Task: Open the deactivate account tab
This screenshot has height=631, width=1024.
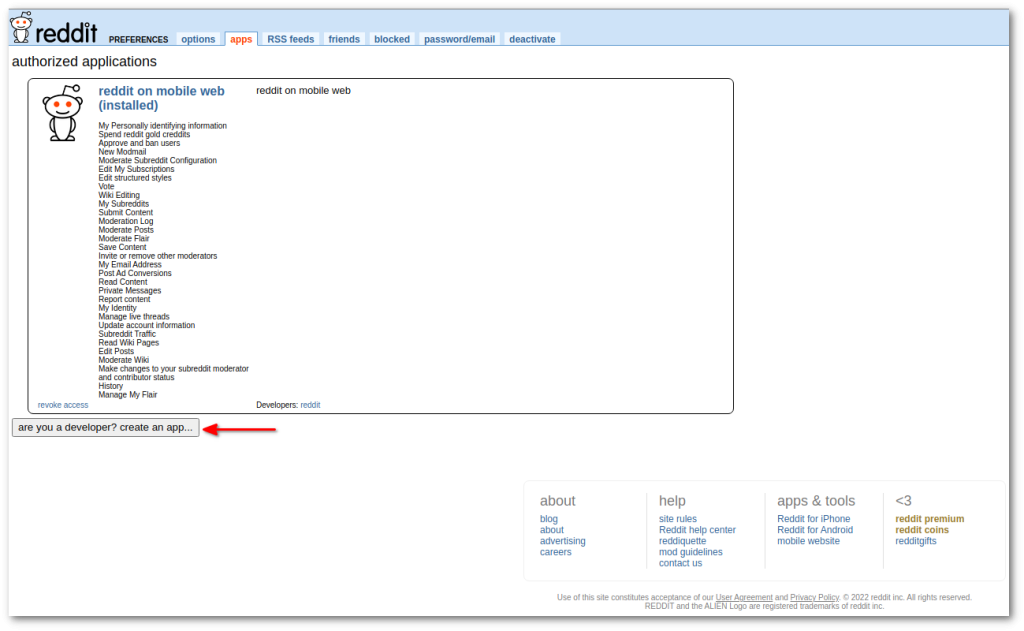Action: pyautogui.click(x=531, y=39)
